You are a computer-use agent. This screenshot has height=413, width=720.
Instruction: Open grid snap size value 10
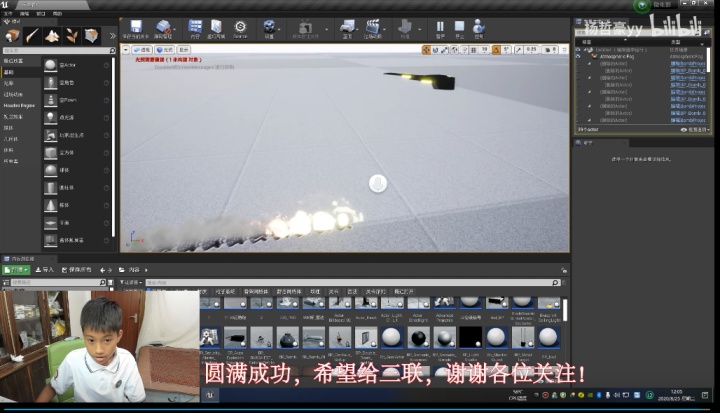[x=484, y=50]
